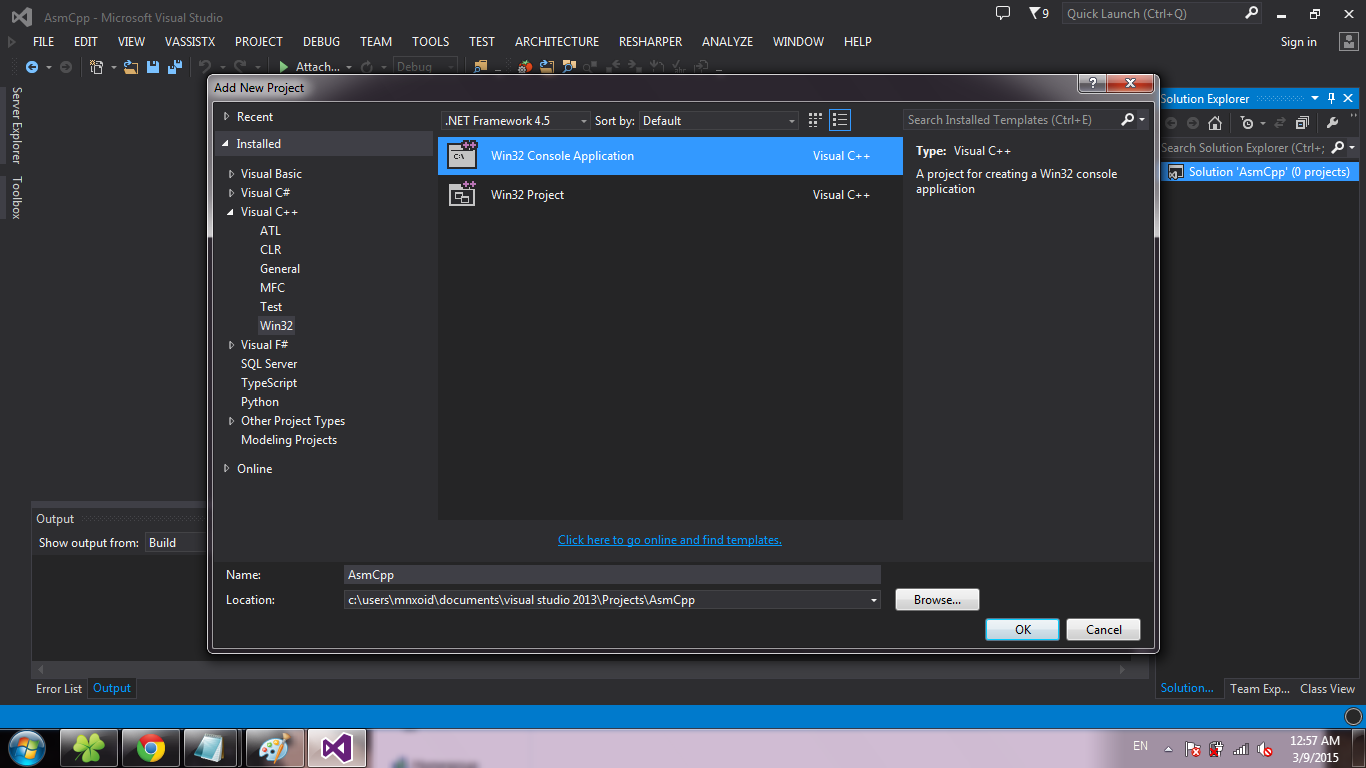Select the MFC category under Visual C++
This screenshot has width=1366, height=768.
272,288
